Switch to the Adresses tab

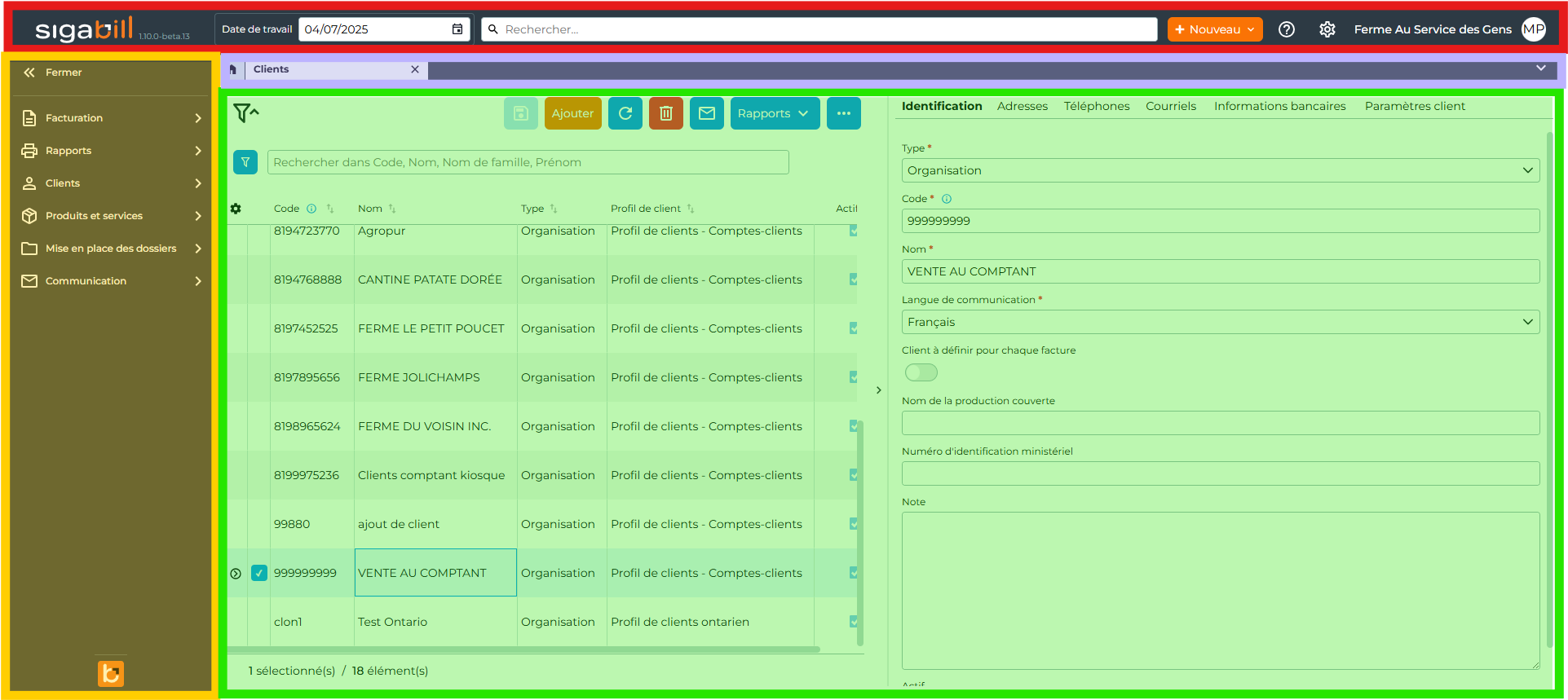tap(1023, 106)
